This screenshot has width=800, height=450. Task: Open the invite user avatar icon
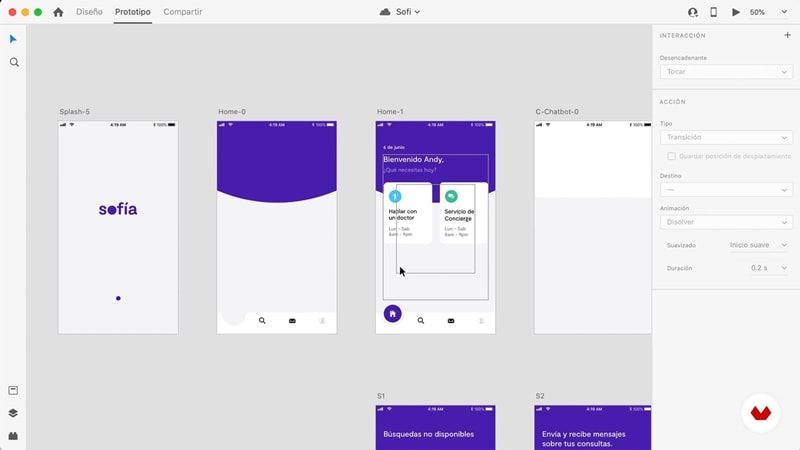point(692,12)
